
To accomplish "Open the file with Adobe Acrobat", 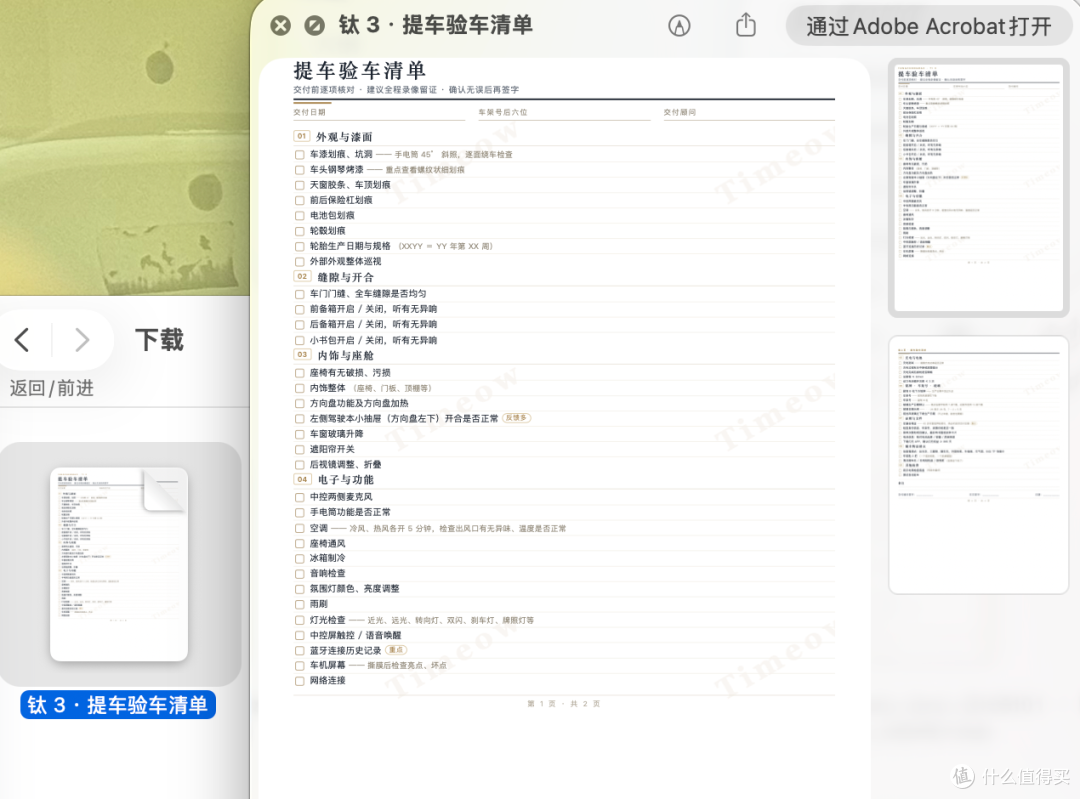I will [x=928, y=26].
